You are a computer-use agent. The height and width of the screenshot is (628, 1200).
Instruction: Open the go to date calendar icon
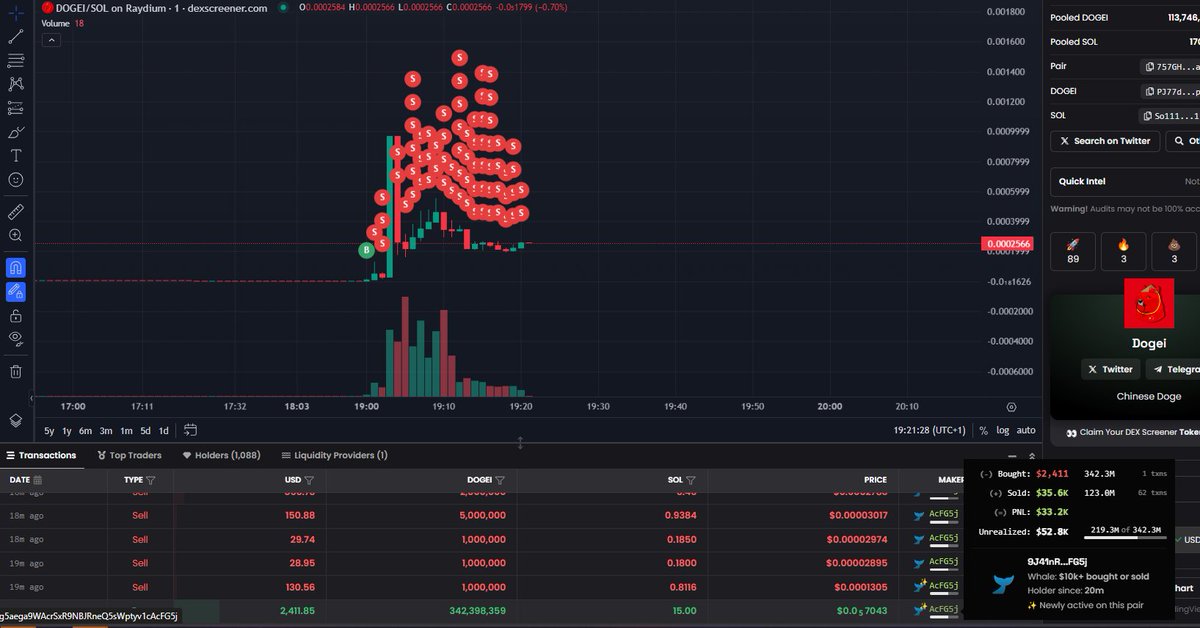(x=190, y=430)
